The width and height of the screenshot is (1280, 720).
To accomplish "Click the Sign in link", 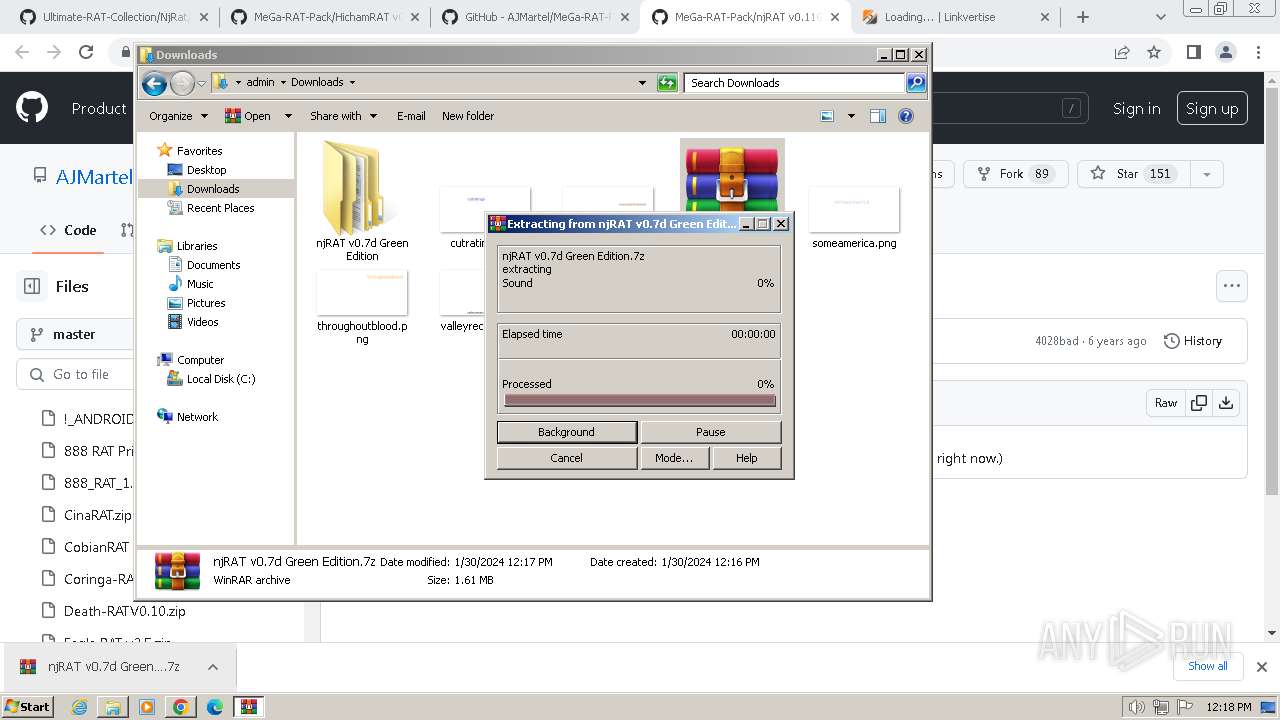I will coord(1137,109).
